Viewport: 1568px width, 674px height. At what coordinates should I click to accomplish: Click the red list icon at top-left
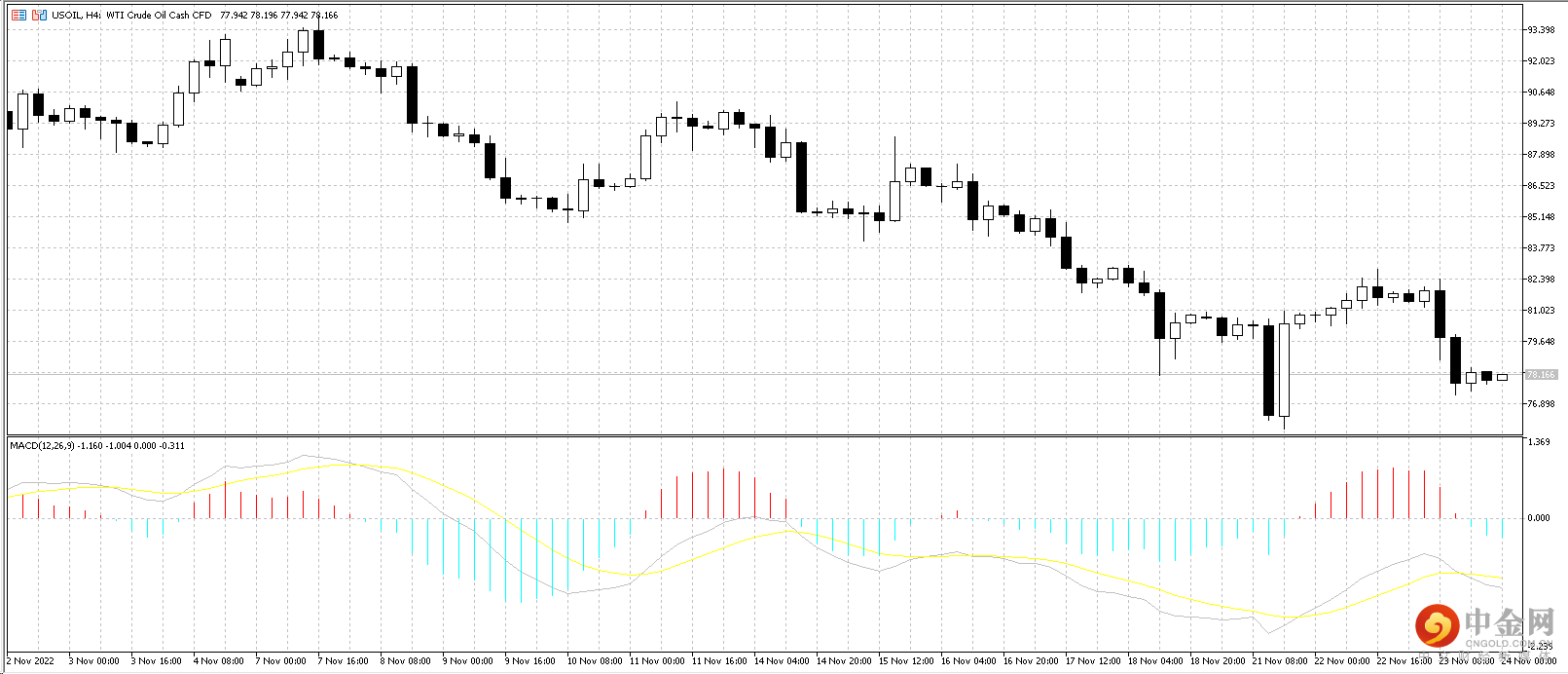pos(18,15)
